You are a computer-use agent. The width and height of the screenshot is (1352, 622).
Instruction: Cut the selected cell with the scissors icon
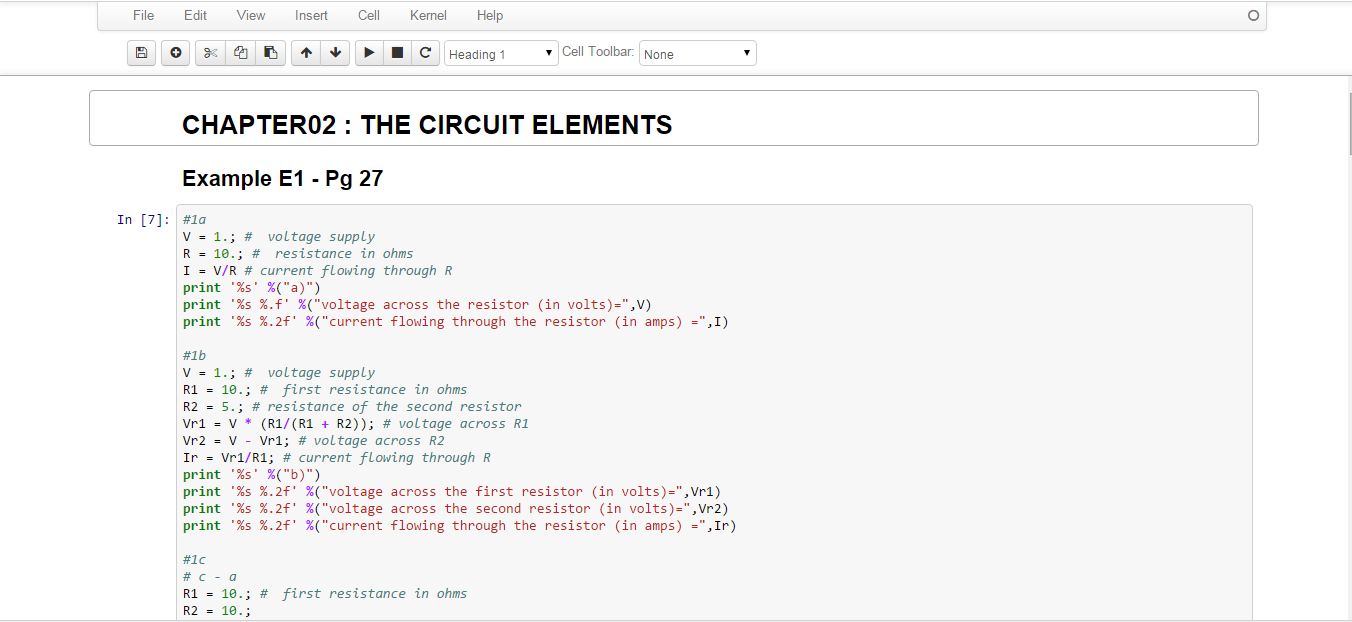tap(210, 53)
